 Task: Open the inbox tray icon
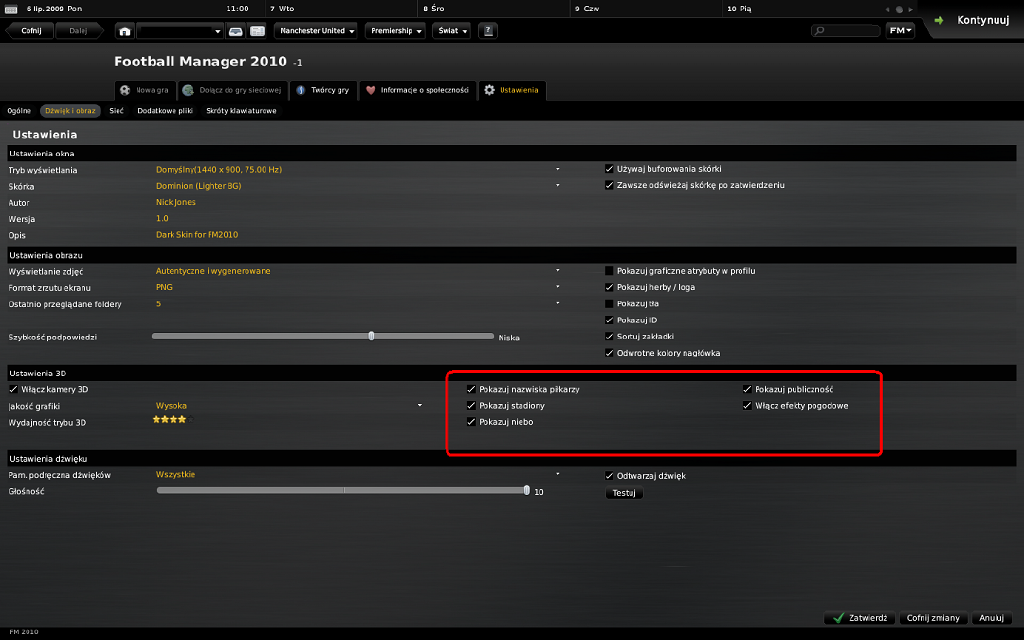coord(236,31)
